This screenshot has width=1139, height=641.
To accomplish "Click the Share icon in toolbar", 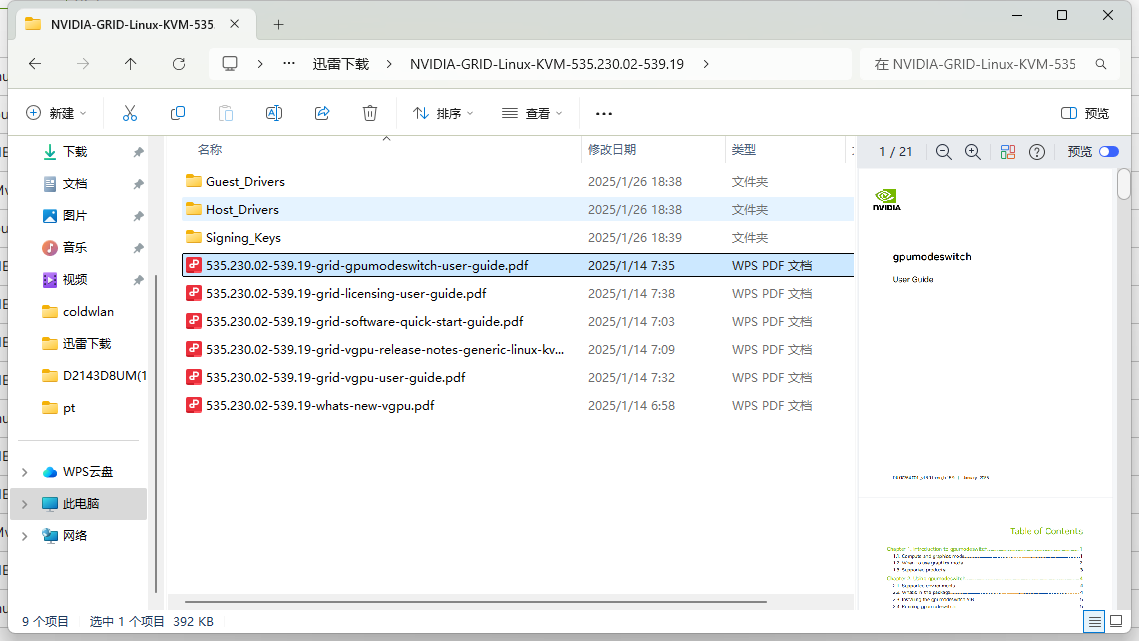I will (322, 114).
